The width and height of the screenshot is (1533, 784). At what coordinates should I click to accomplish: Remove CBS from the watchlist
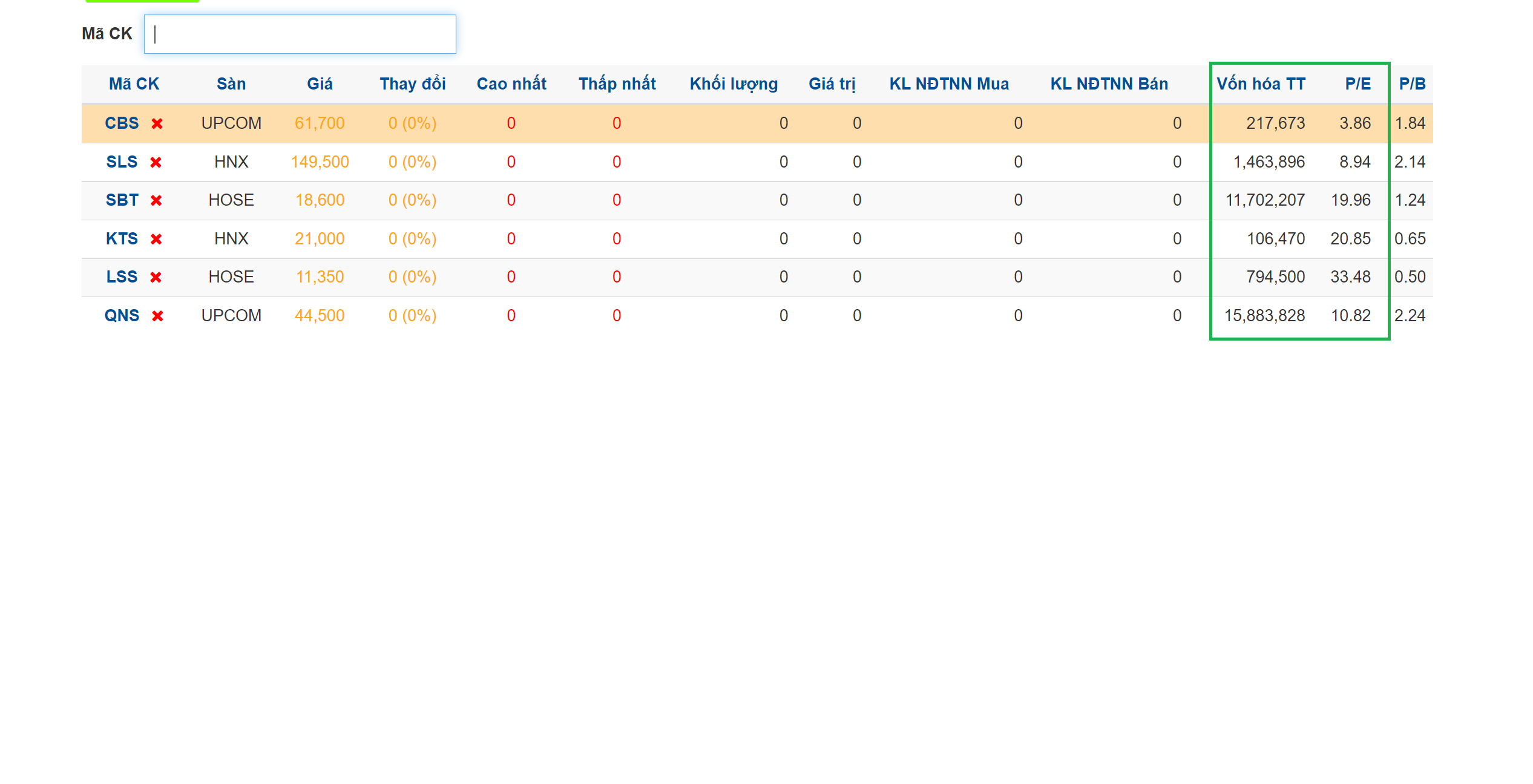[x=157, y=123]
